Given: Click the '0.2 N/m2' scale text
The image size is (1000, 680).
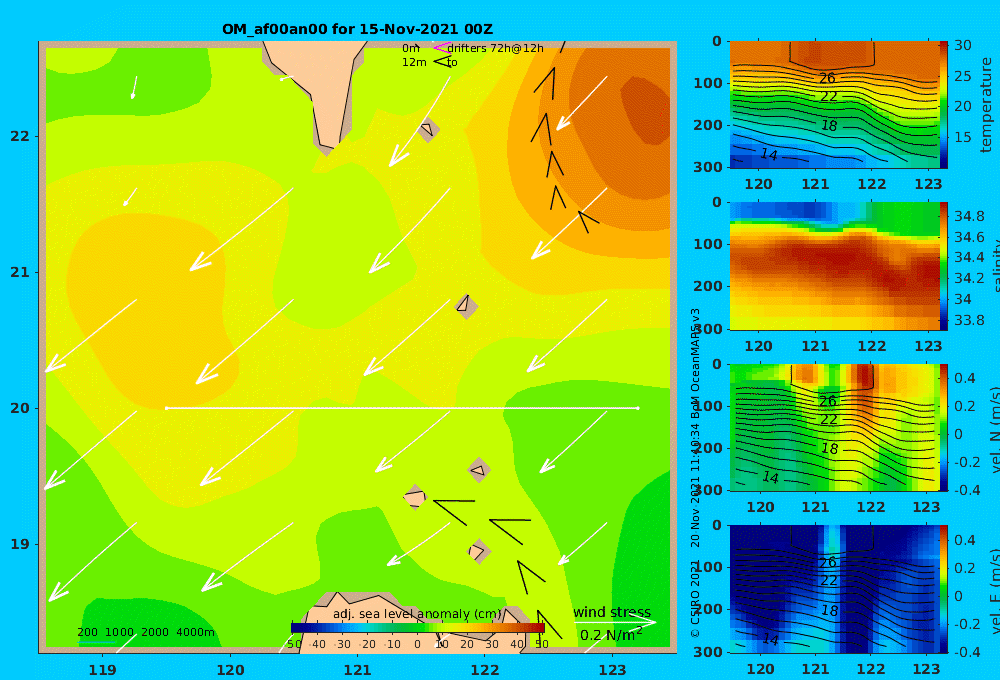Looking at the screenshot, I should pyautogui.click(x=611, y=635).
